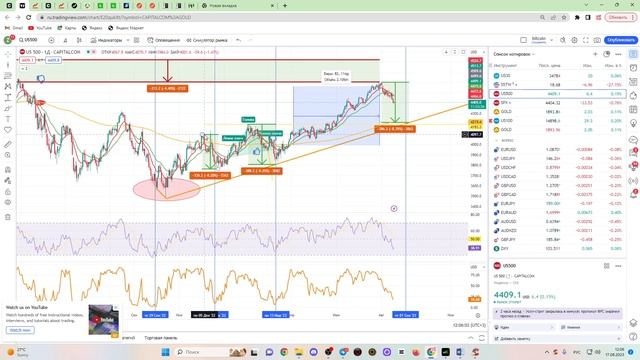
Task: Expand the indicators favorites dropdown arrow
Action: point(128,40)
